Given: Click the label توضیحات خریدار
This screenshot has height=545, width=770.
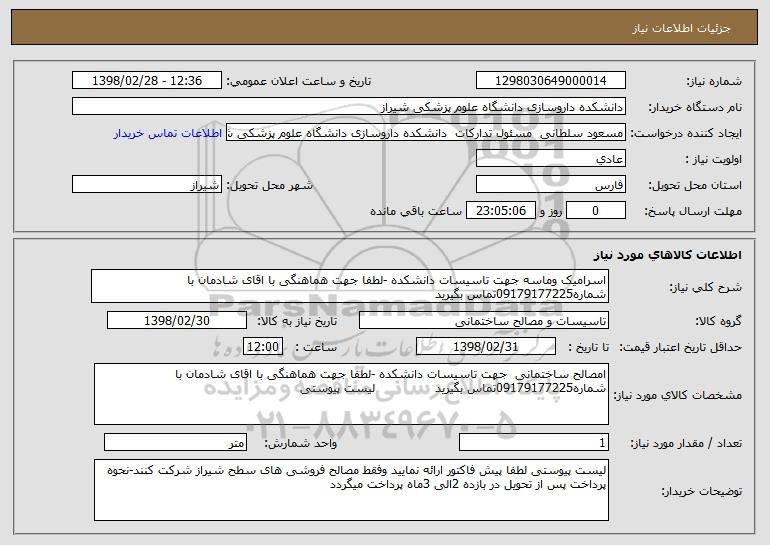Looking at the screenshot, I should [x=702, y=490].
